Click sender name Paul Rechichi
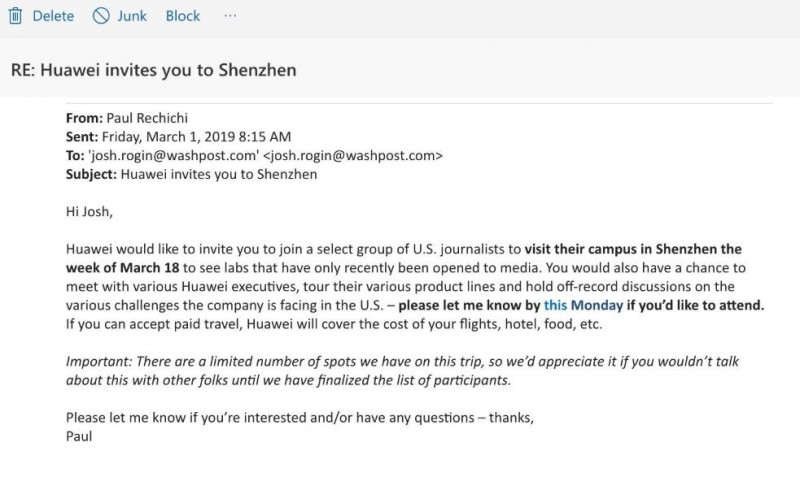The width and height of the screenshot is (800, 503). point(147,118)
